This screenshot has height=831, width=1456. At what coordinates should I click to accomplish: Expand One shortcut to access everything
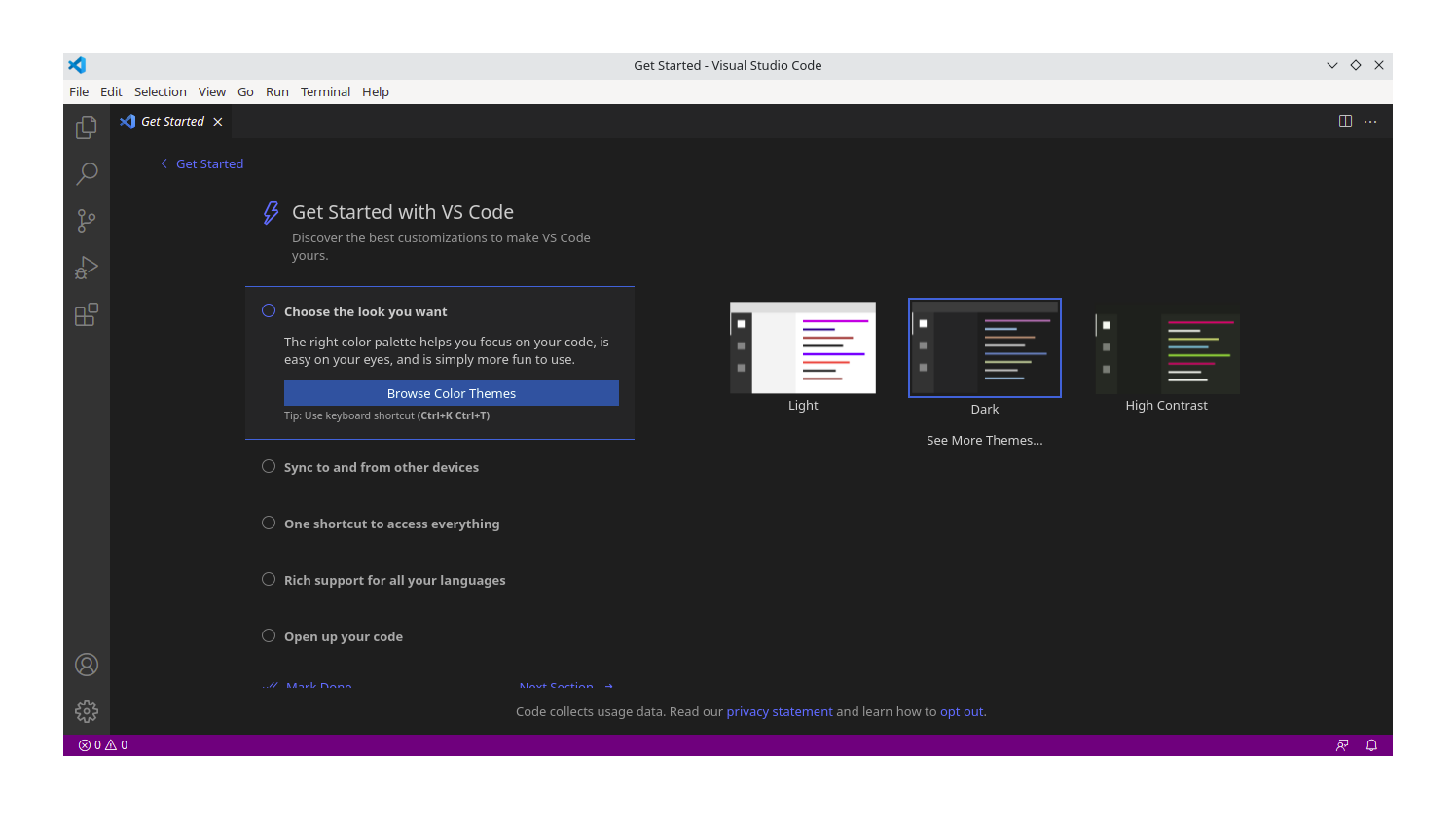click(x=391, y=524)
